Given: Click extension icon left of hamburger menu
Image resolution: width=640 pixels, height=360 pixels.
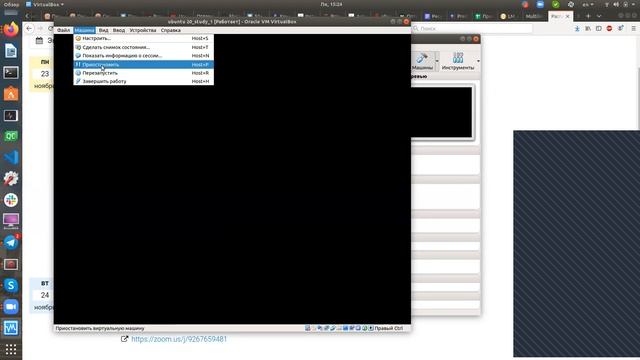Looking at the screenshot, I should point(620,29).
